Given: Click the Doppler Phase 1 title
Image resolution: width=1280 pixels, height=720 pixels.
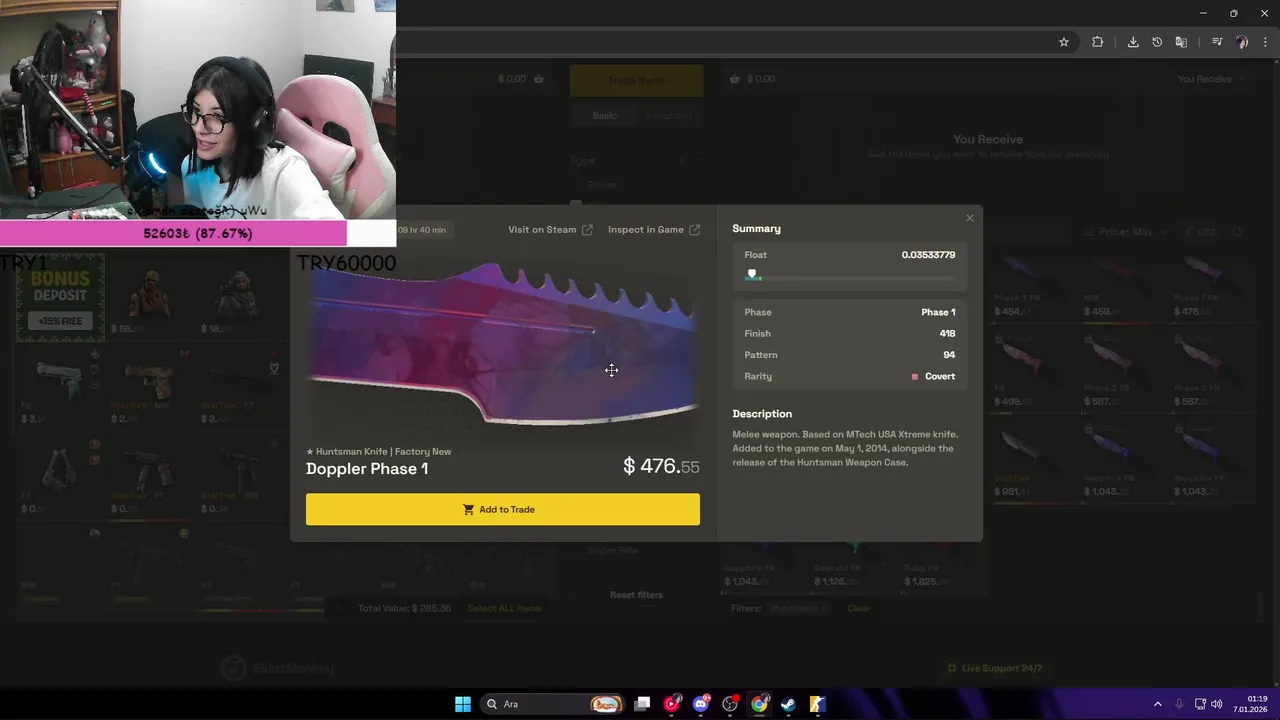Looking at the screenshot, I should 367,469.
